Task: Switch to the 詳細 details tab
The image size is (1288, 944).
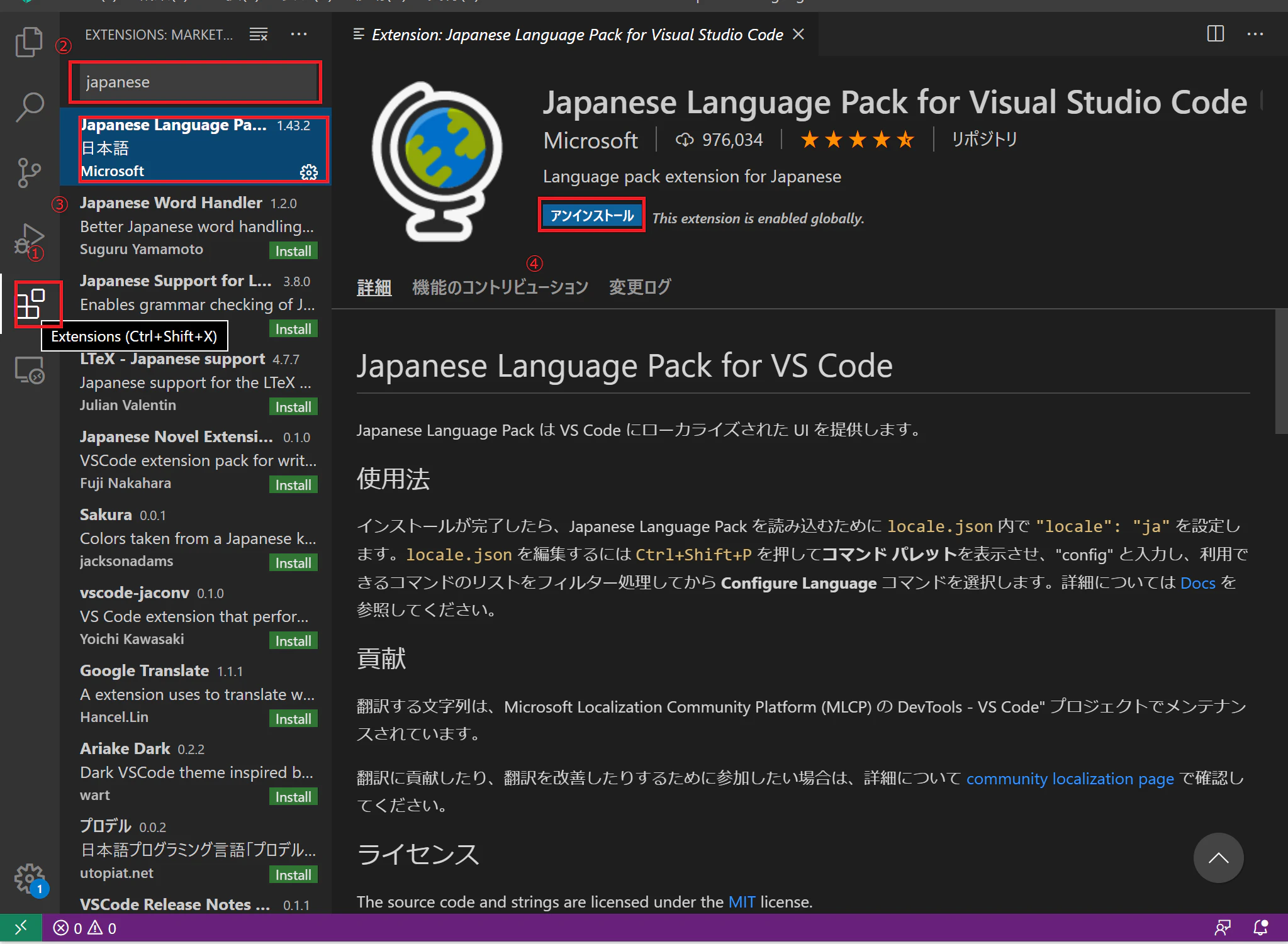Action: pyautogui.click(x=374, y=287)
